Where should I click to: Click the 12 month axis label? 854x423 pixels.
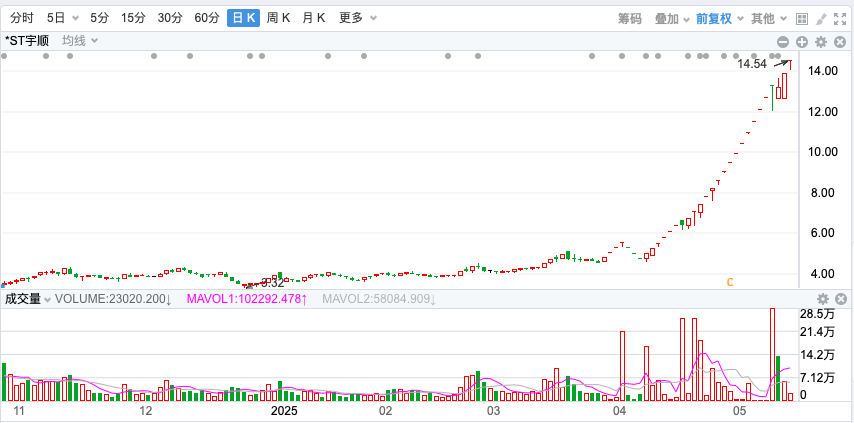[x=145, y=410]
